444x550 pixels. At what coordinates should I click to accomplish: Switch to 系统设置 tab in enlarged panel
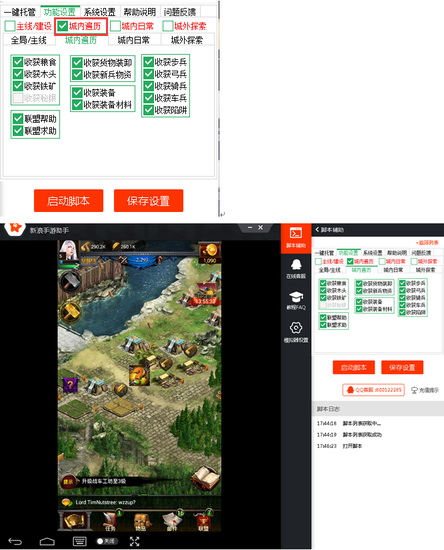pyautogui.click(x=100, y=12)
